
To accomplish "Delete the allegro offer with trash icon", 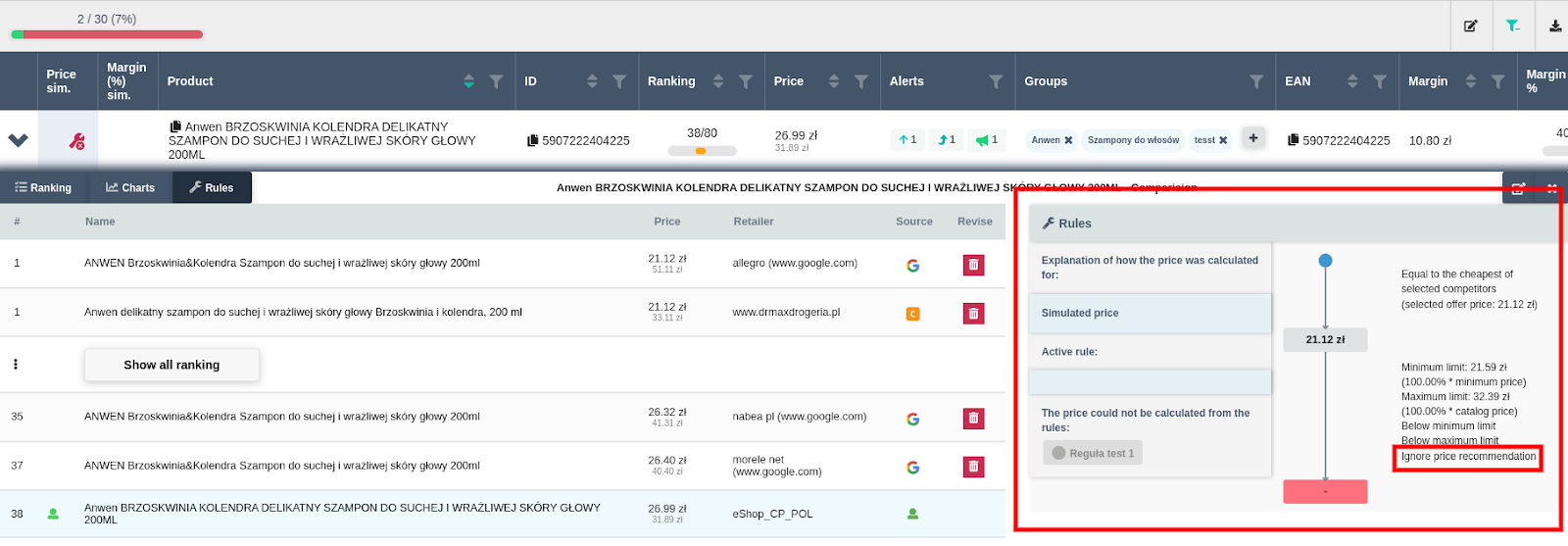I will (973, 265).
